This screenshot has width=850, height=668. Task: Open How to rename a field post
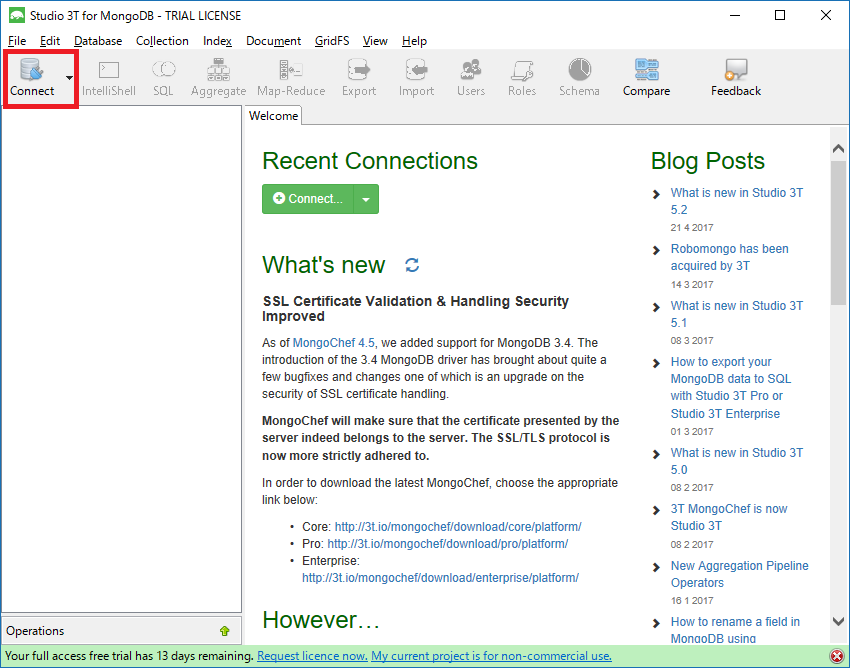(x=735, y=630)
